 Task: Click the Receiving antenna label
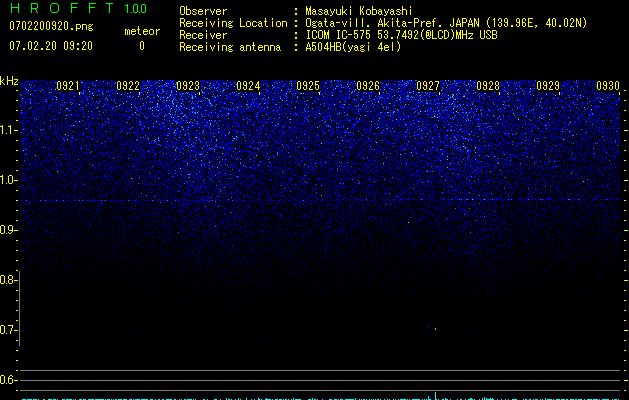tap(230, 47)
